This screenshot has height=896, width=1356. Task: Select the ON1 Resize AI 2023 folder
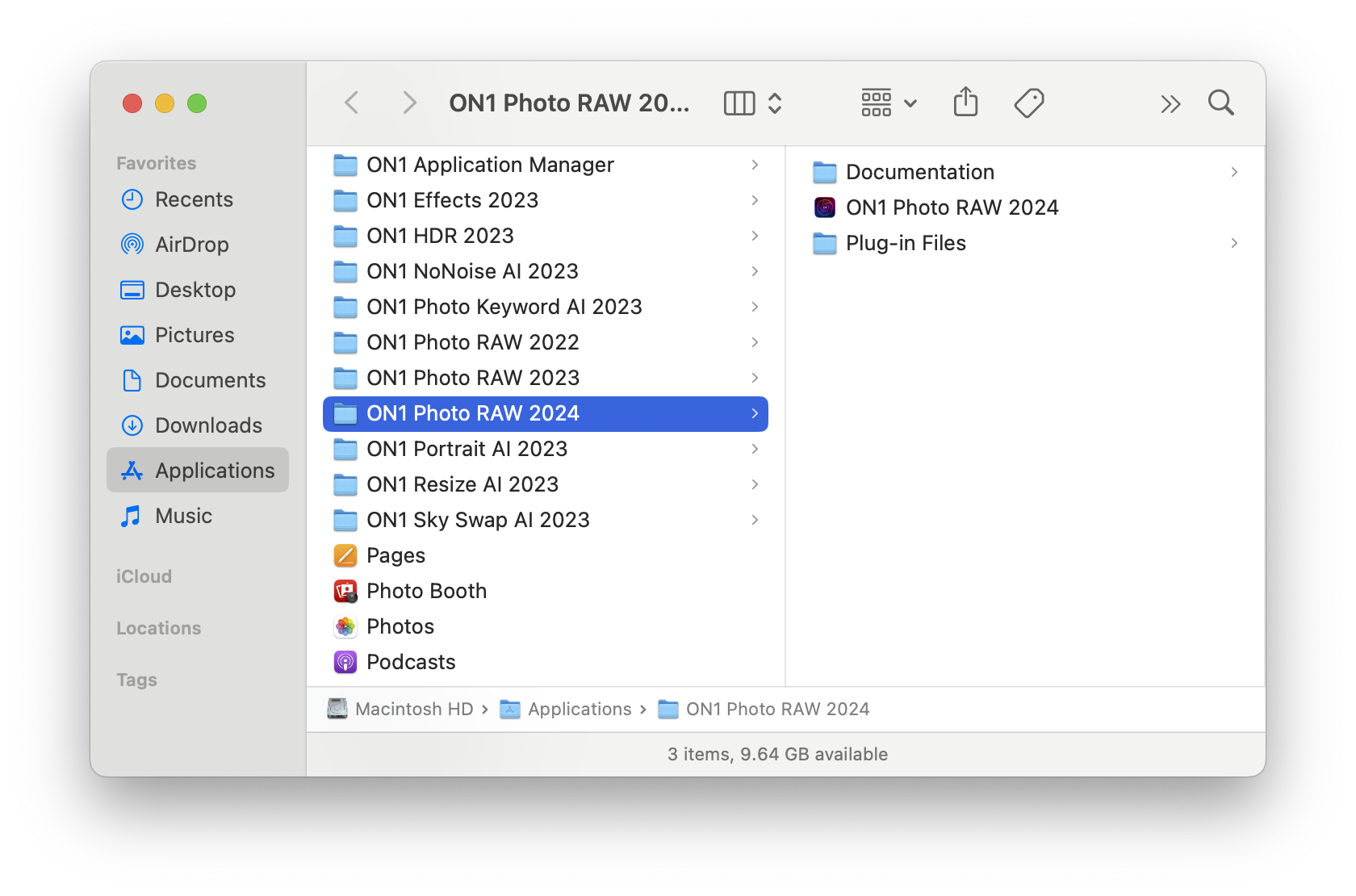(x=546, y=484)
